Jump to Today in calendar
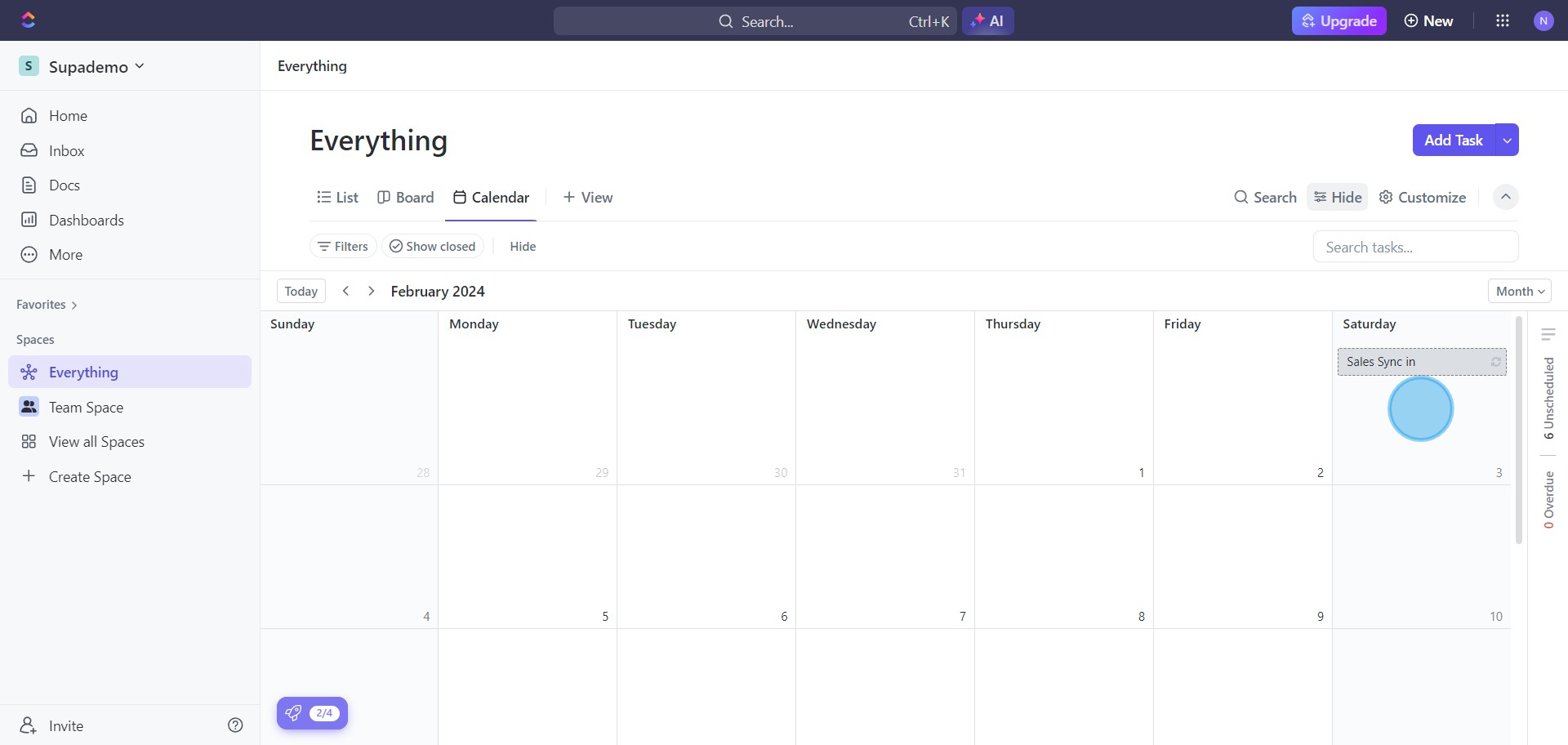Screen dimensions: 1568x745 (301, 291)
